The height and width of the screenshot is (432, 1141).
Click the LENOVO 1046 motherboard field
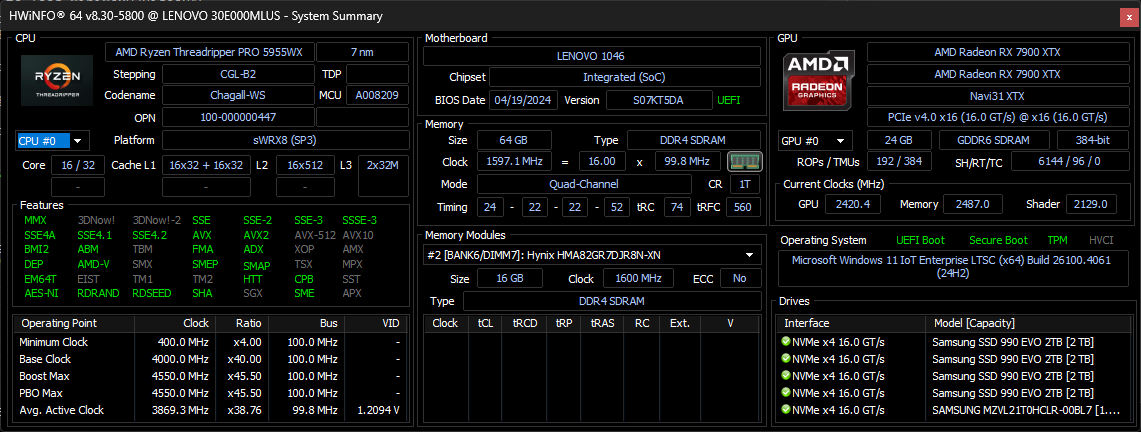[x=592, y=56]
